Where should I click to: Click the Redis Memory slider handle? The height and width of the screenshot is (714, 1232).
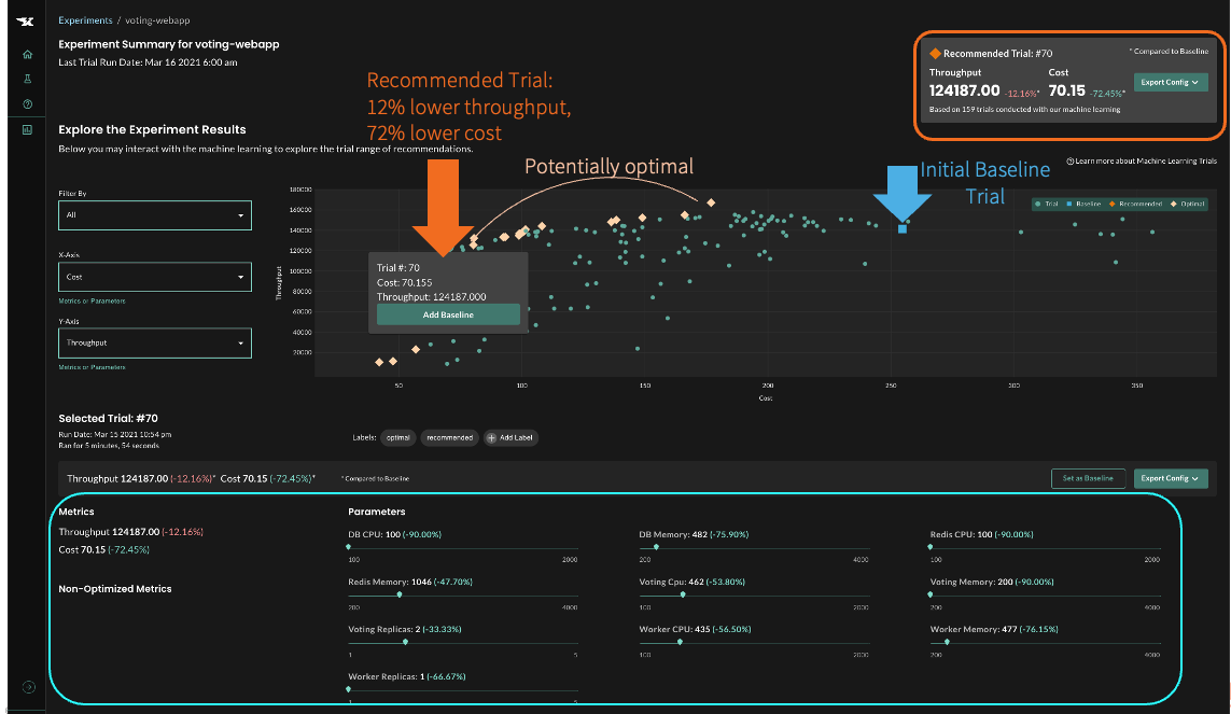pyautogui.click(x=400, y=595)
